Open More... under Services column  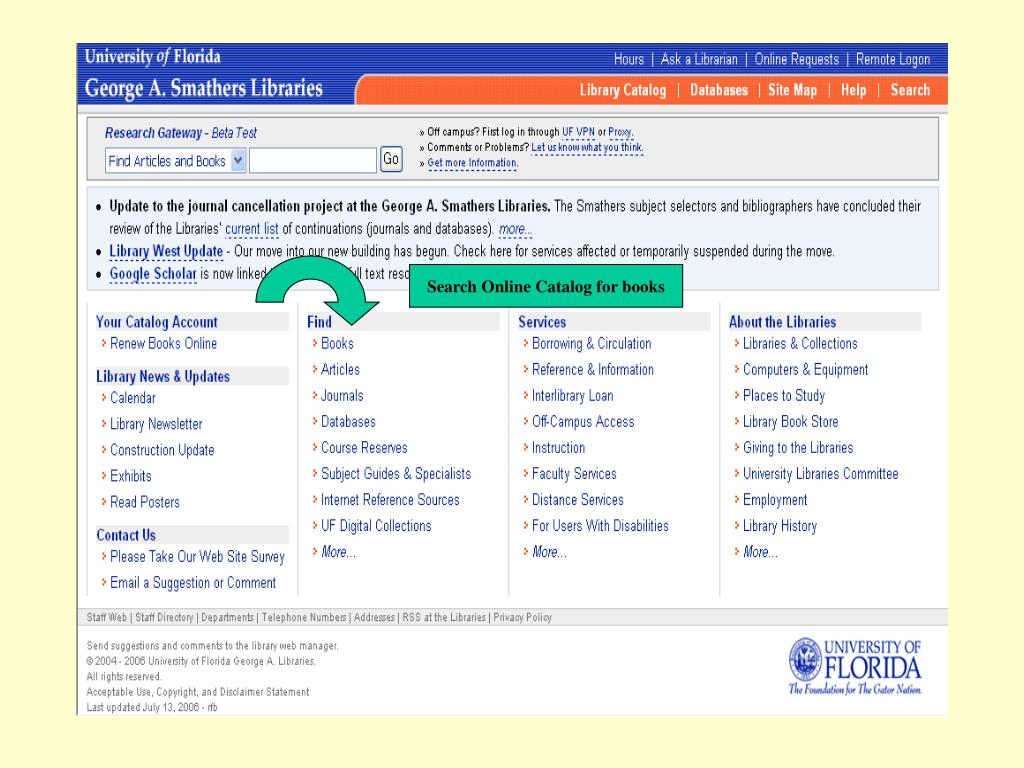(x=549, y=552)
